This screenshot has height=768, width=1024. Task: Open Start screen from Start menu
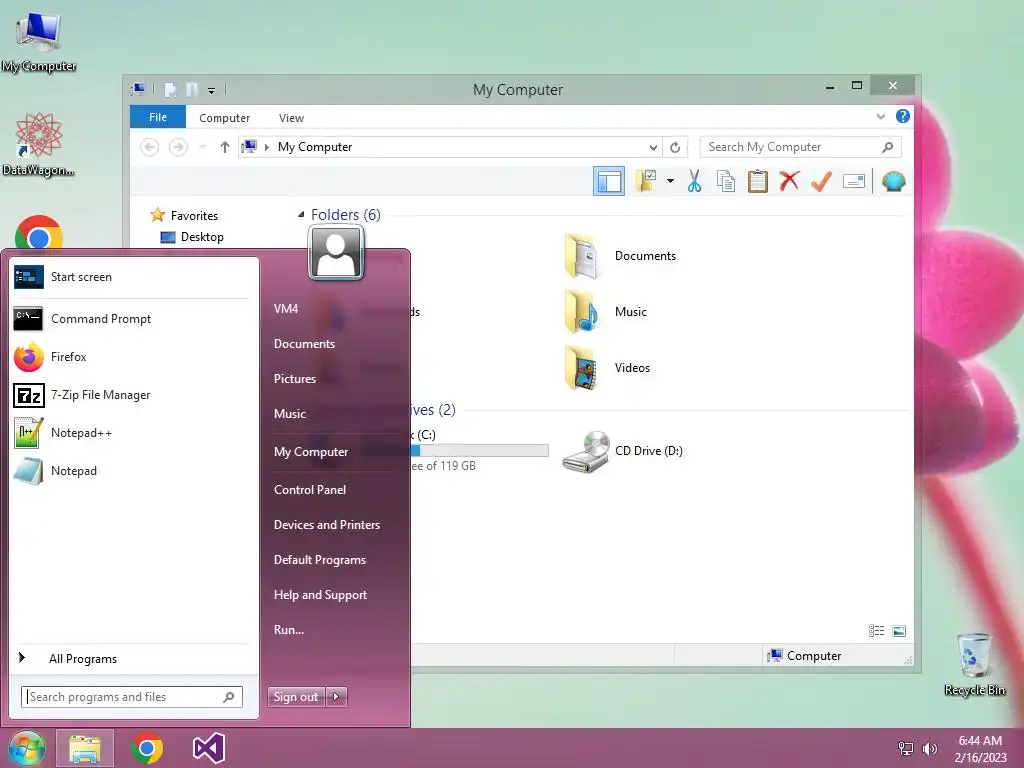(x=131, y=277)
